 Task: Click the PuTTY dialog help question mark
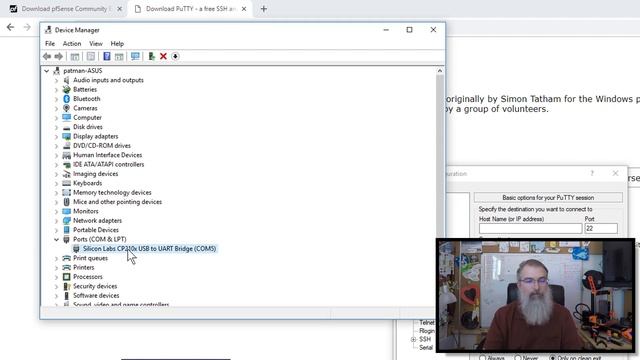(592, 173)
